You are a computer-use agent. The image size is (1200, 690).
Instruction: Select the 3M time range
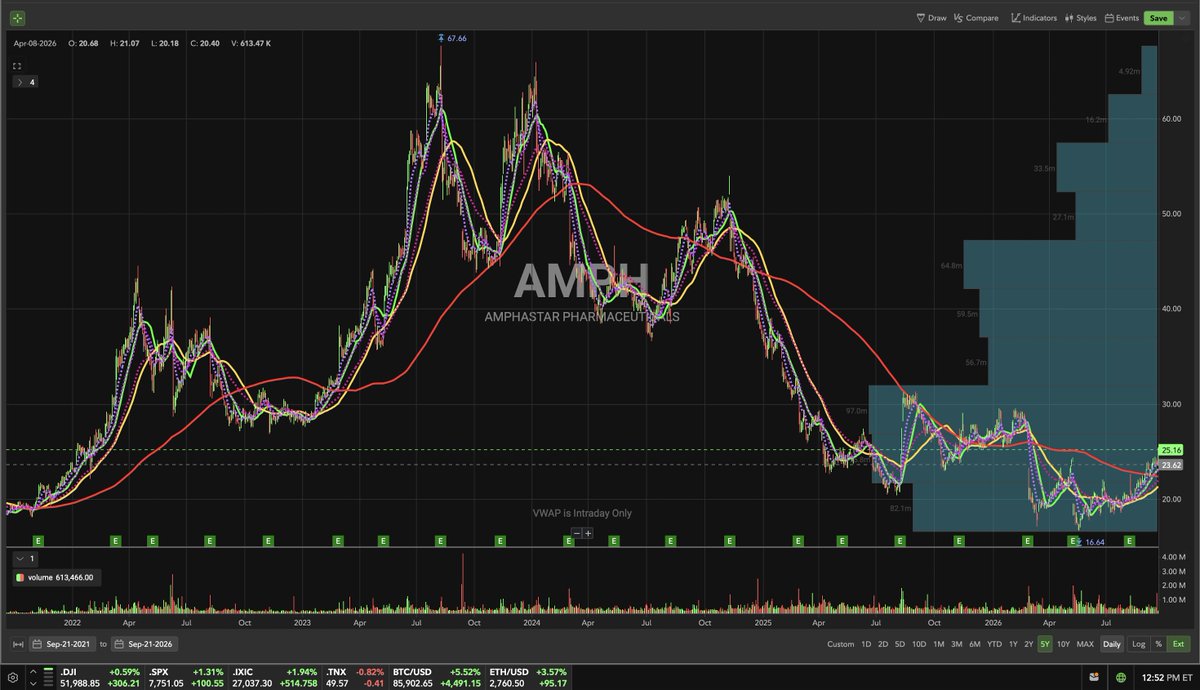pyautogui.click(x=956, y=644)
